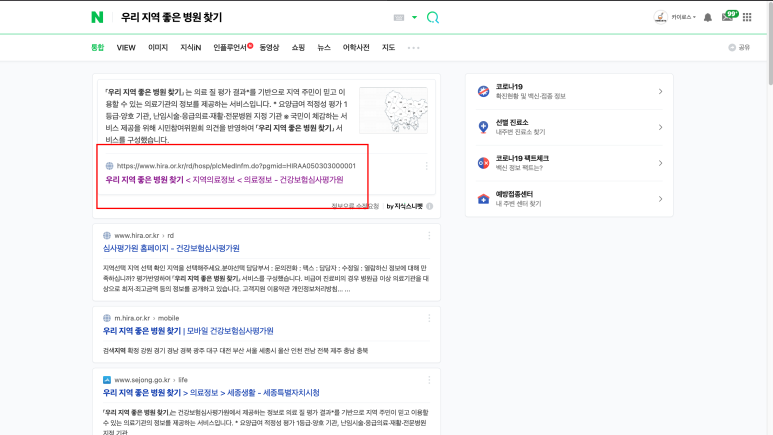Select the 통합 tab
The width and height of the screenshot is (773, 435).
98,47
